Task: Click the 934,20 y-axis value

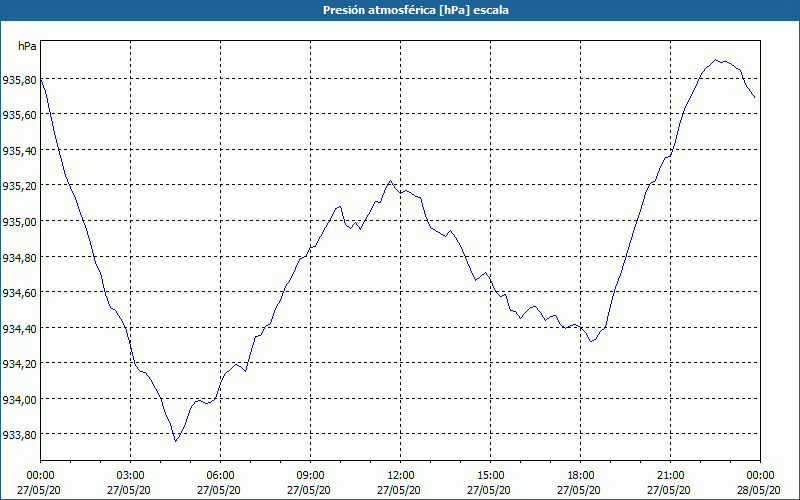Action: click(19, 364)
